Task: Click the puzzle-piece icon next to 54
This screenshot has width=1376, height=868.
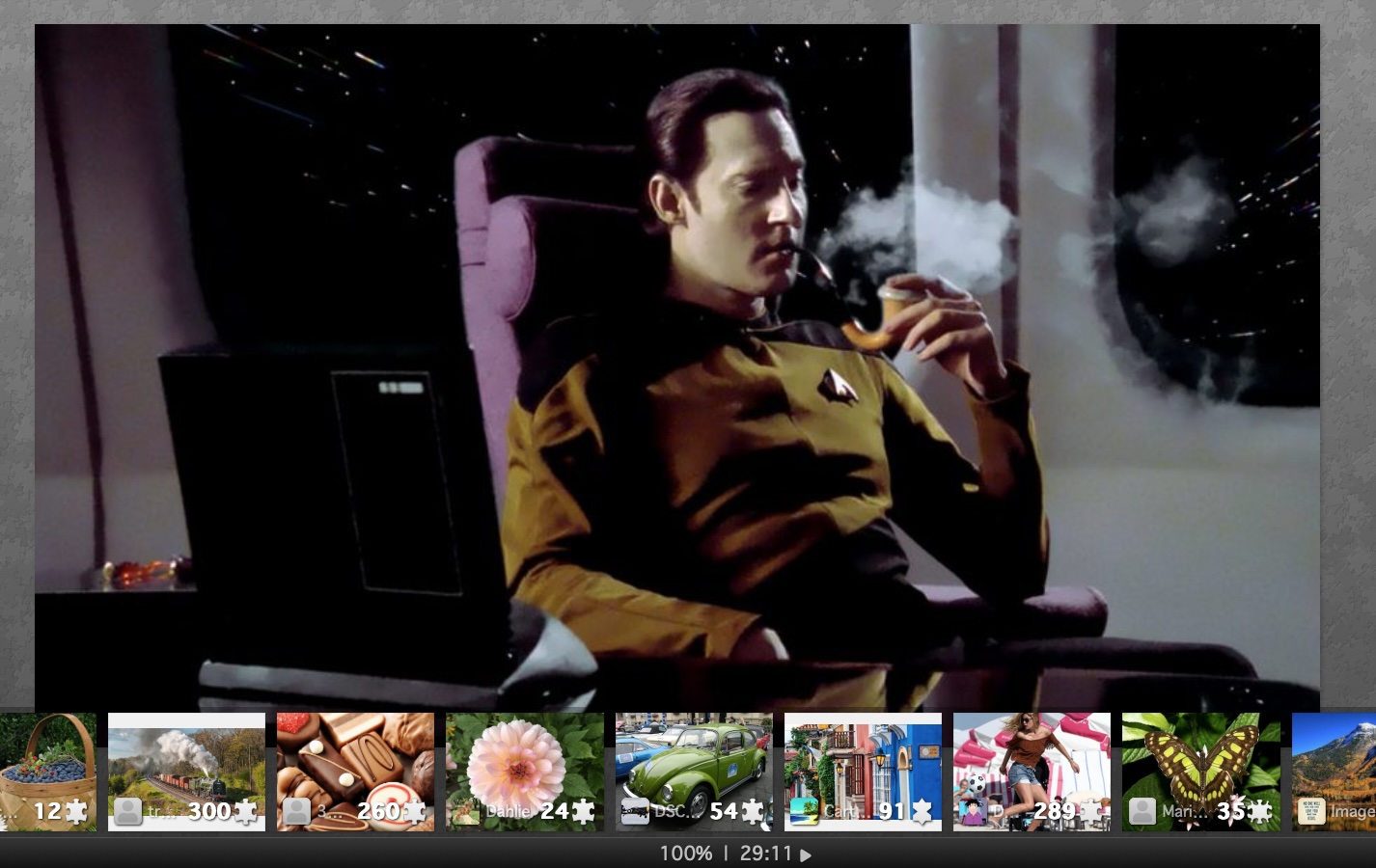Action: (x=753, y=812)
